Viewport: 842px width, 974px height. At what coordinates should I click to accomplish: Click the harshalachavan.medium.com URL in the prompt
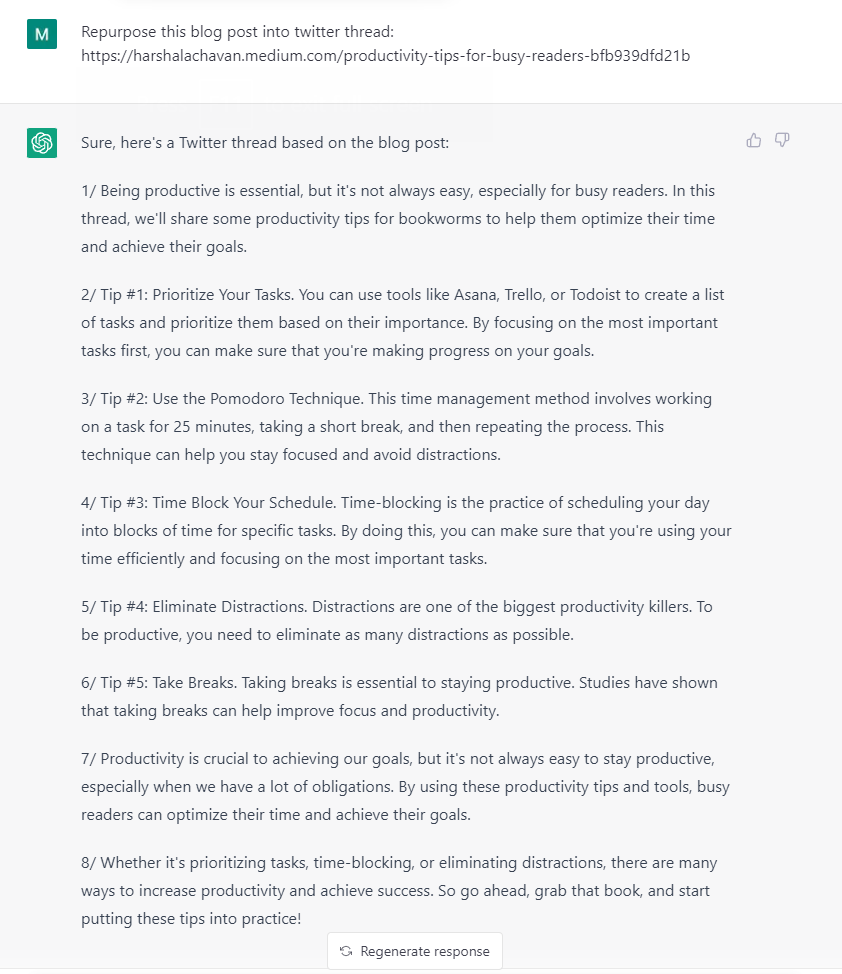click(385, 56)
